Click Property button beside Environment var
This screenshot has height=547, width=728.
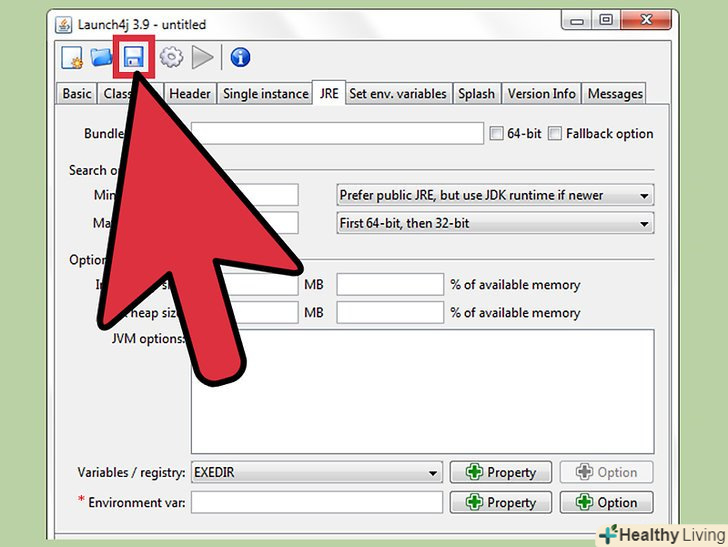point(500,502)
